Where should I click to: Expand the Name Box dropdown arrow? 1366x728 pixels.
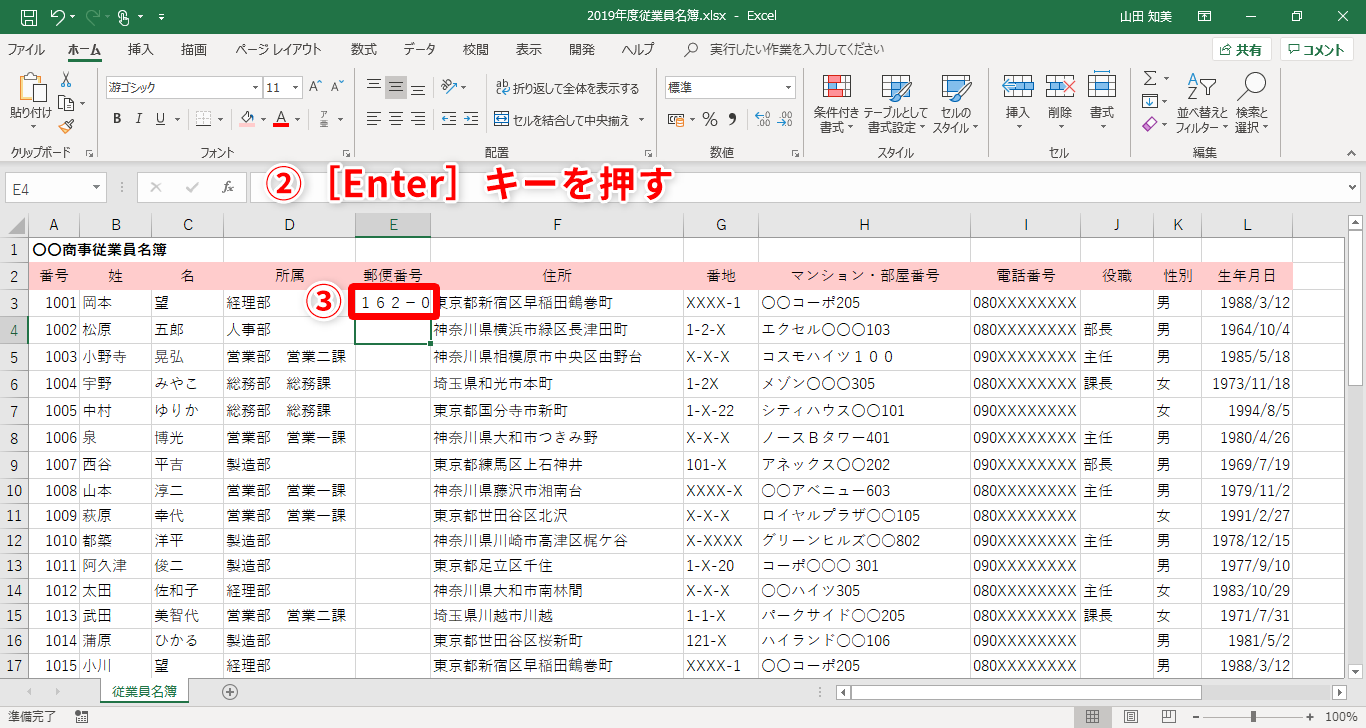click(96, 187)
